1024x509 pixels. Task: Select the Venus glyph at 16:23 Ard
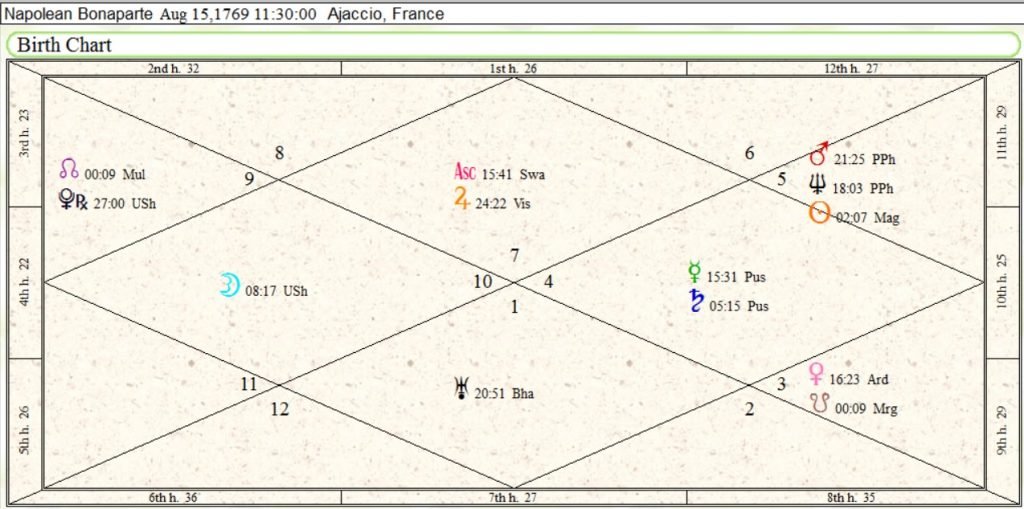[816, 374]
